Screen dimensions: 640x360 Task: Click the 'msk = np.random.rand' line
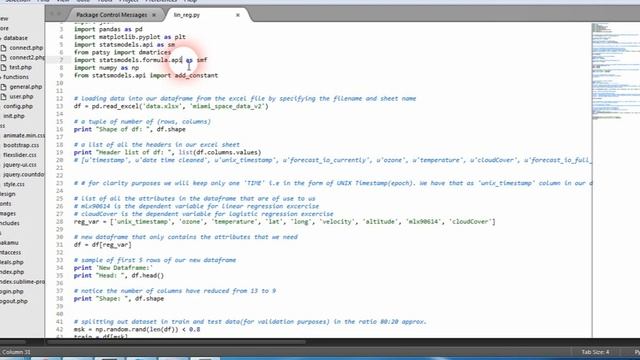[137, 329]
